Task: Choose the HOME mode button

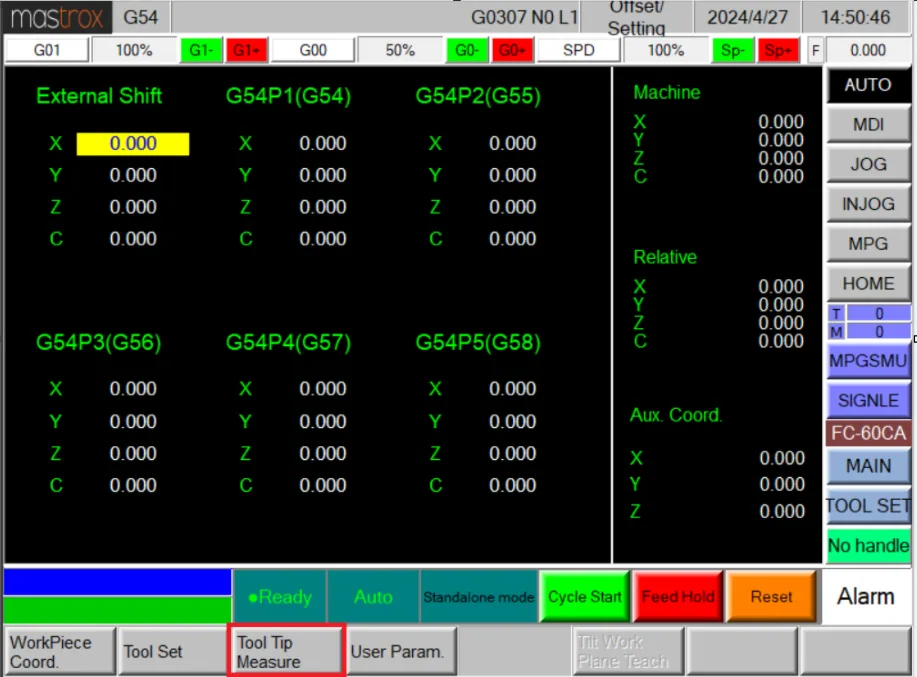Action: pyautogui.click(x=868, y=284)
